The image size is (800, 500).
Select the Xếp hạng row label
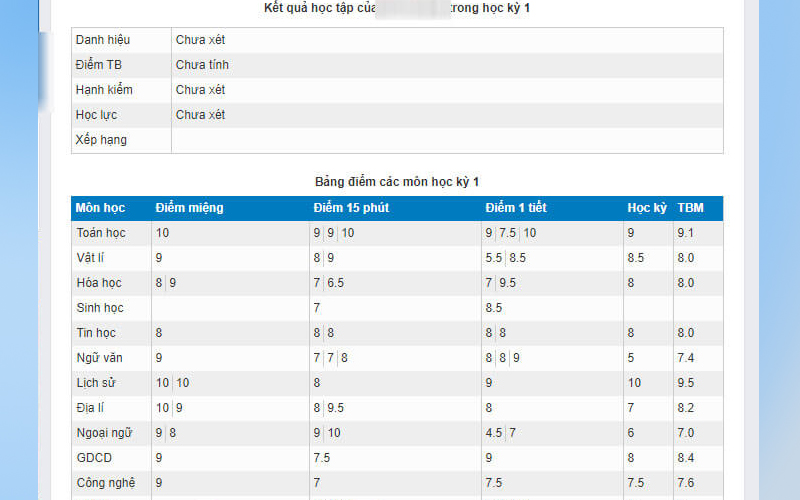click(101, 140)
